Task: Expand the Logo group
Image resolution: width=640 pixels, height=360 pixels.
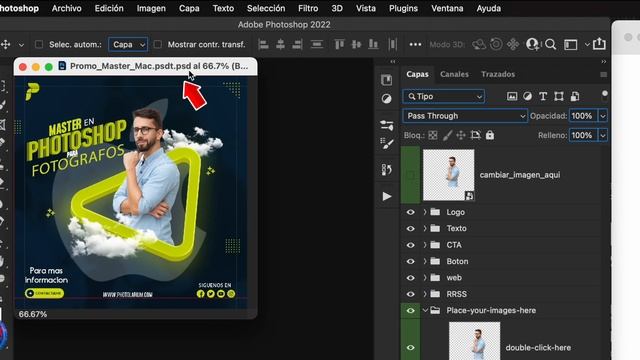Action: (x=425, y=212)
